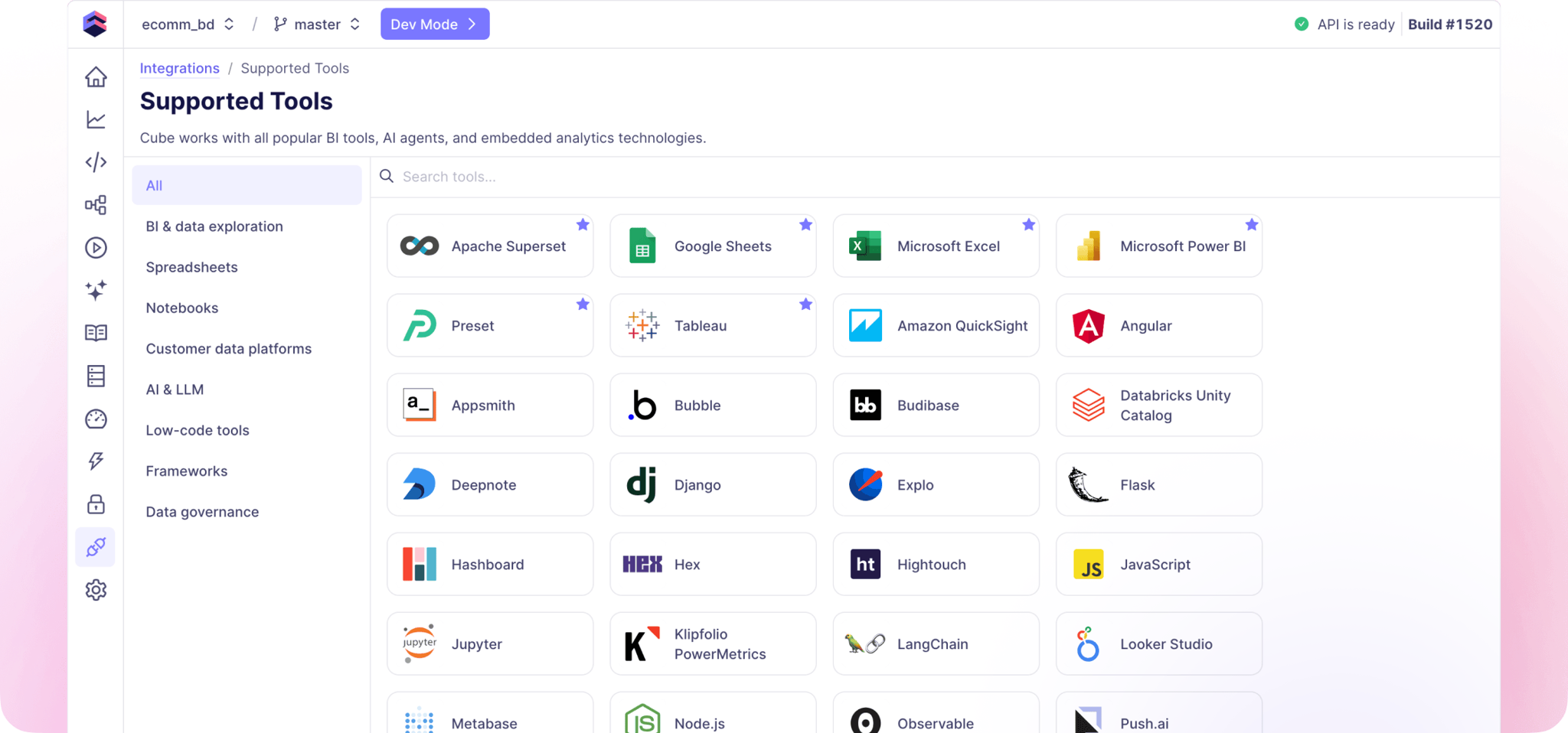
Task: Toggle favorite star on Microsoft Excel
Action: click(1028, 224)
